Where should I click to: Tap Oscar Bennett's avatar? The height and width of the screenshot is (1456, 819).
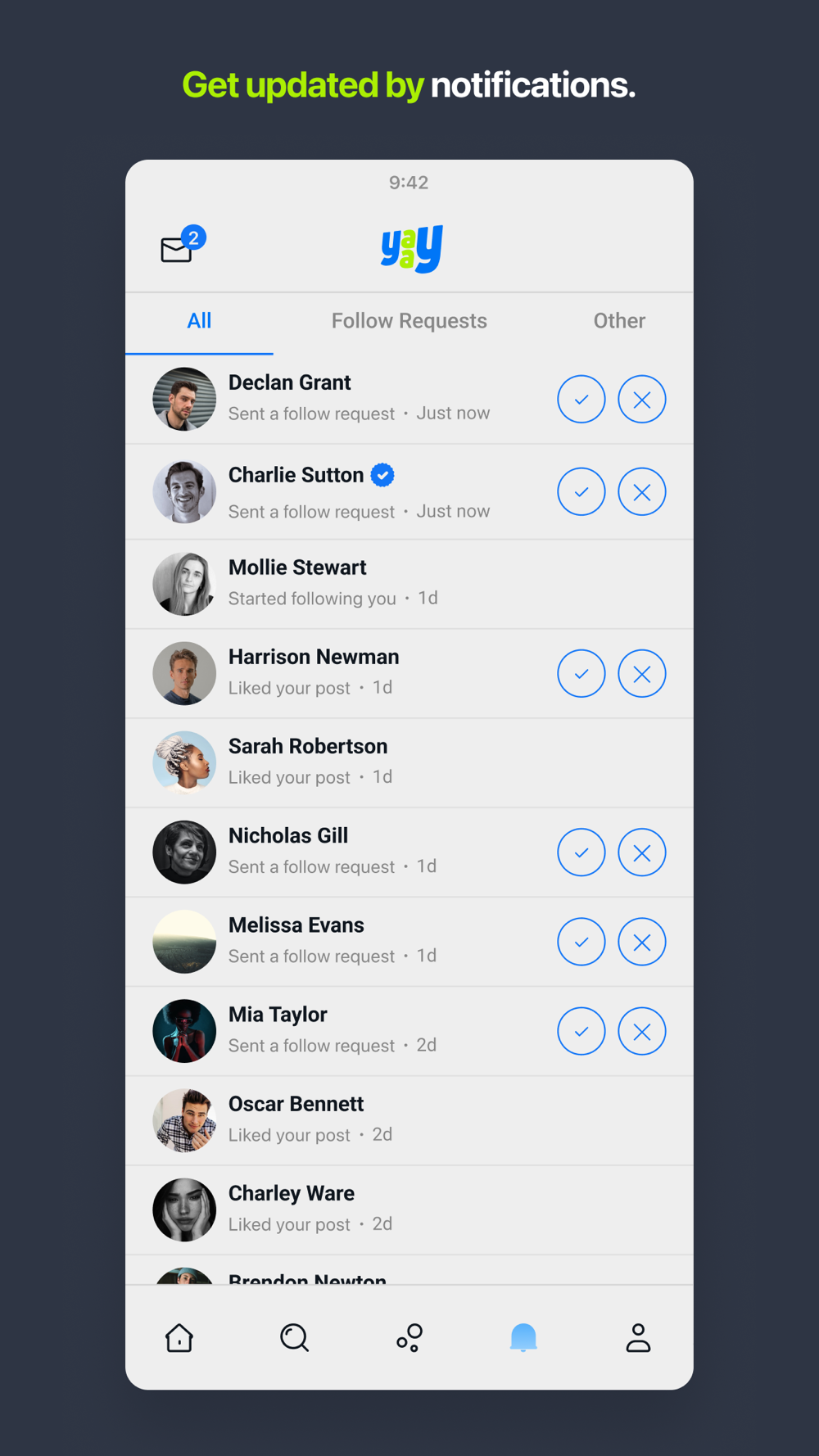pyautogui.click(x=184, y=1121)
